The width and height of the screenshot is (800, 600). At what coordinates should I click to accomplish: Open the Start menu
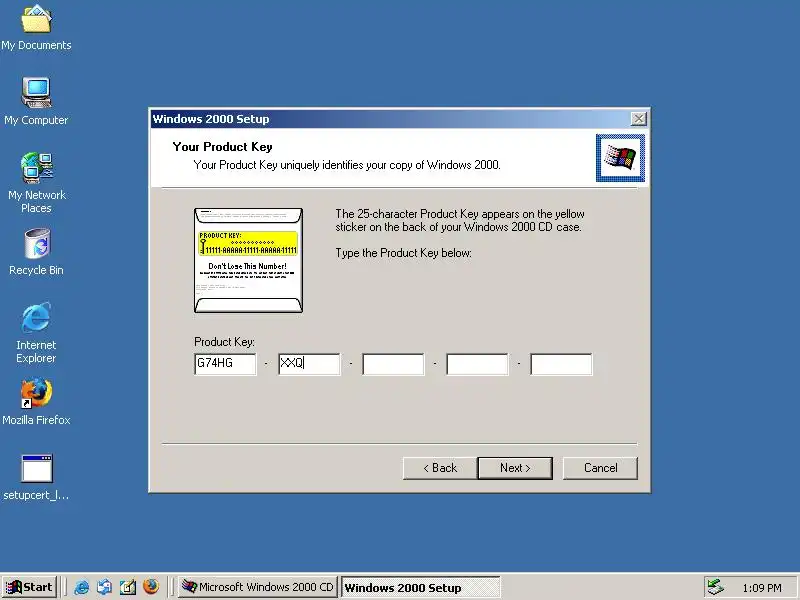point(29,587)
